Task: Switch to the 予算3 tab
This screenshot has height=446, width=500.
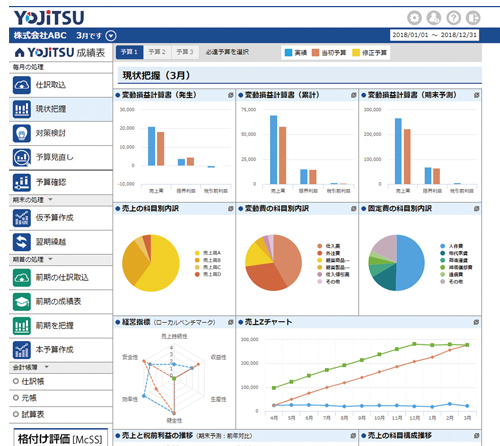Action: (x=185, y=52)
